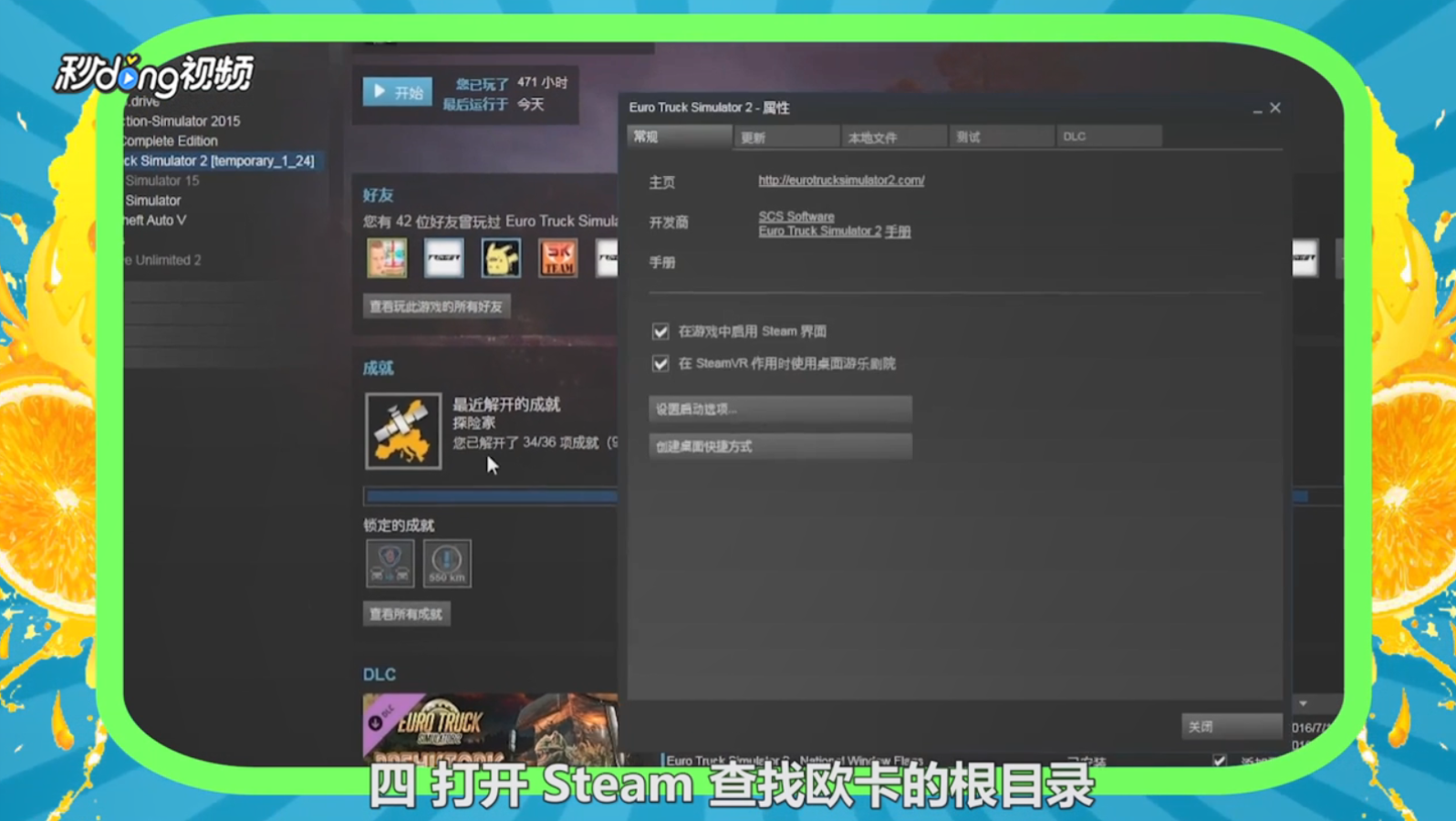Click the 关闭 Close button in properties
This screenshot has height=821, width=1456.
(x=1232, y=726)
